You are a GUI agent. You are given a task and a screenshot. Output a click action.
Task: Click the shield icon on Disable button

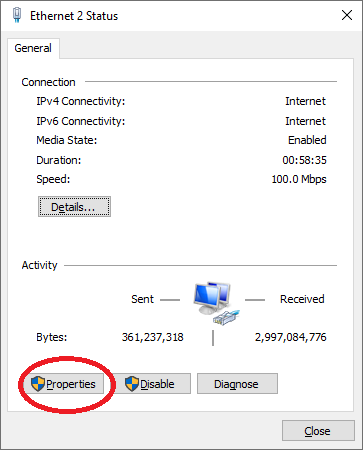point(132,384)
